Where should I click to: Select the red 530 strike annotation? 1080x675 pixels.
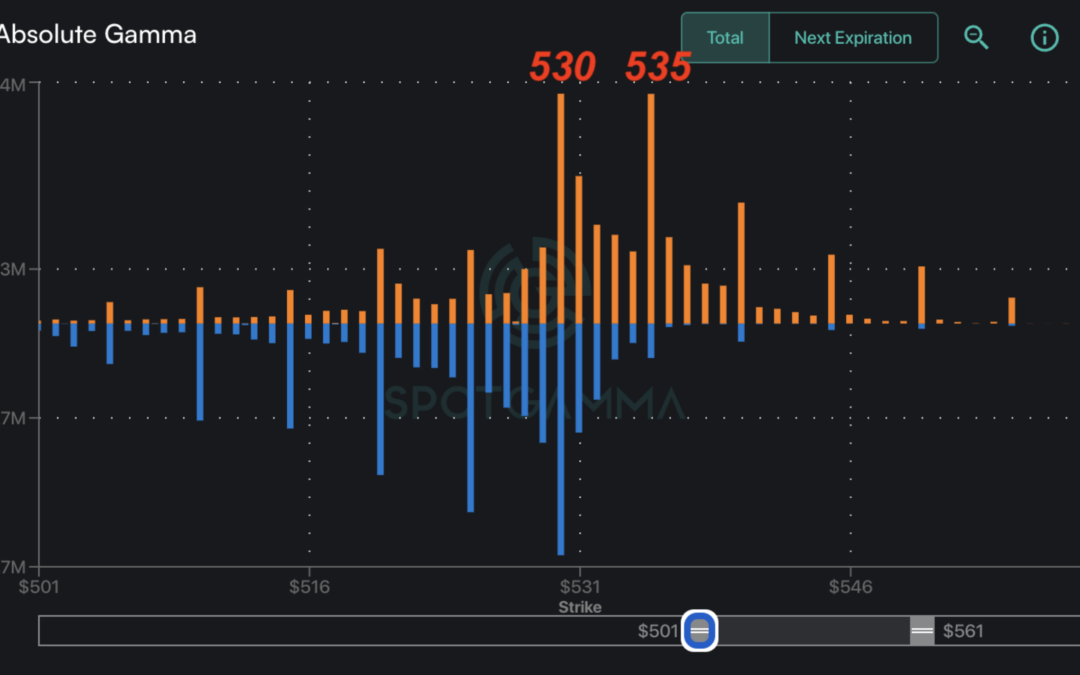(x=565, y=66)
